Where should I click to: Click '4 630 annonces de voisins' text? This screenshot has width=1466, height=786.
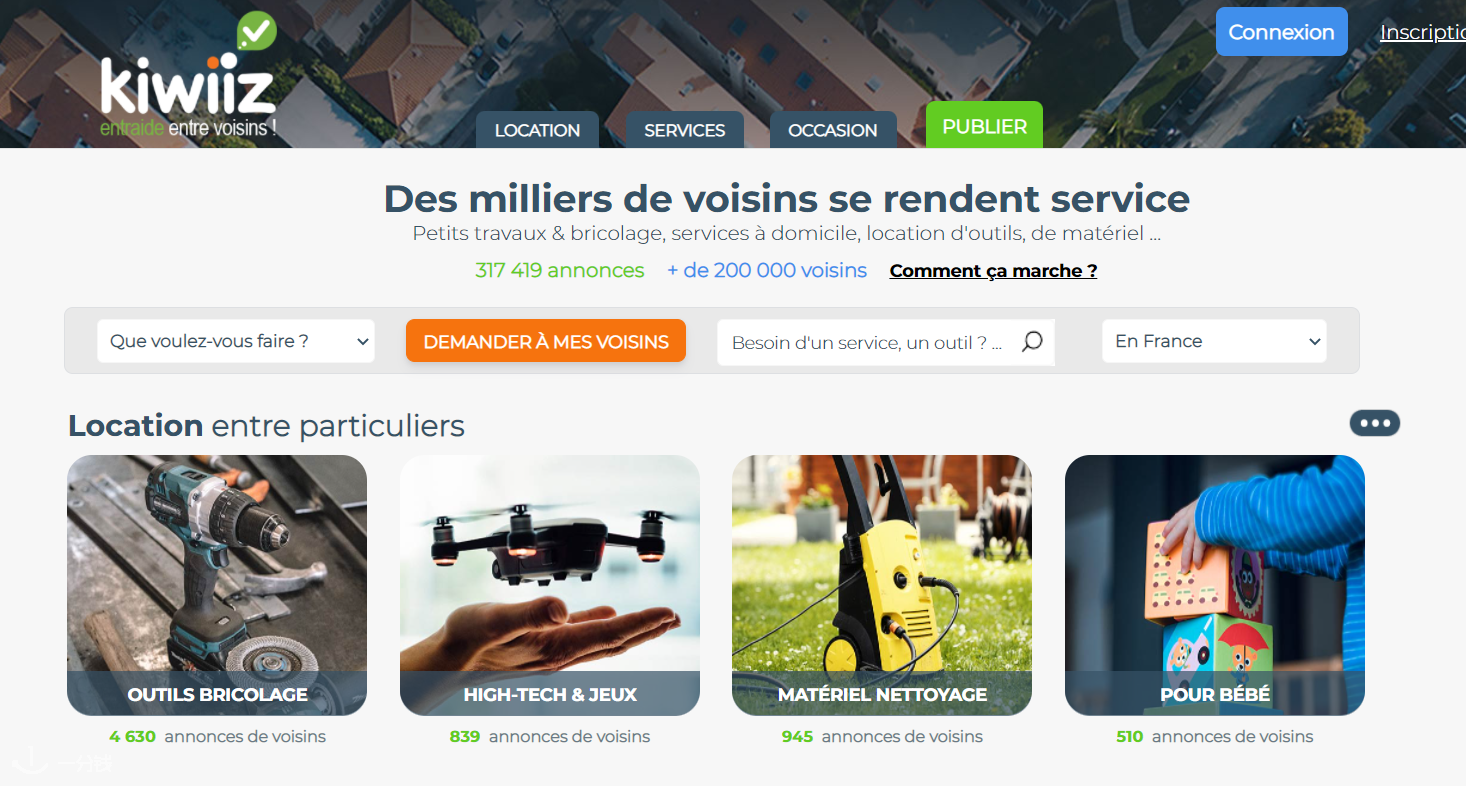(x=218, y=737)
